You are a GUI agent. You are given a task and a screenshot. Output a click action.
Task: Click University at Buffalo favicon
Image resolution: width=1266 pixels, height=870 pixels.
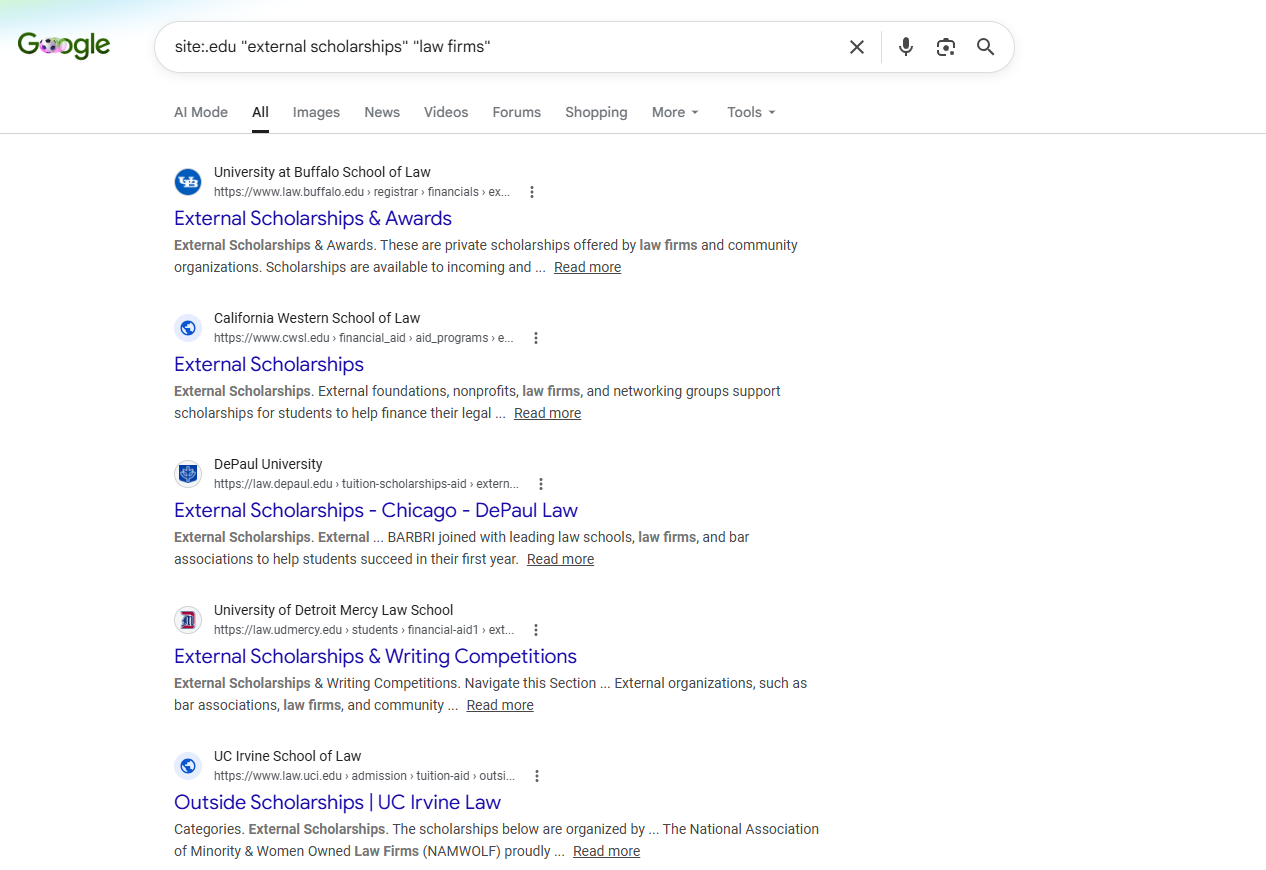[188, 182]
